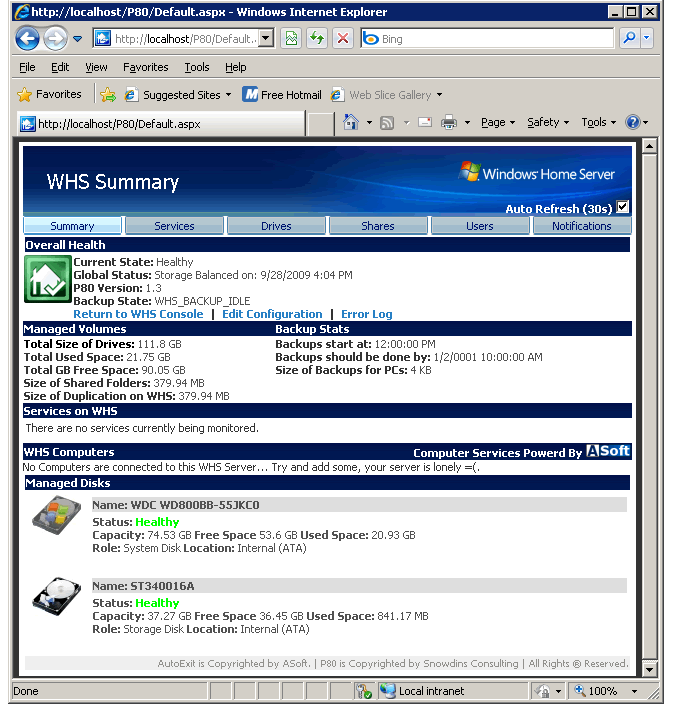
Task: Stop loading with the red X icon
Action: [x=343, y=39]
